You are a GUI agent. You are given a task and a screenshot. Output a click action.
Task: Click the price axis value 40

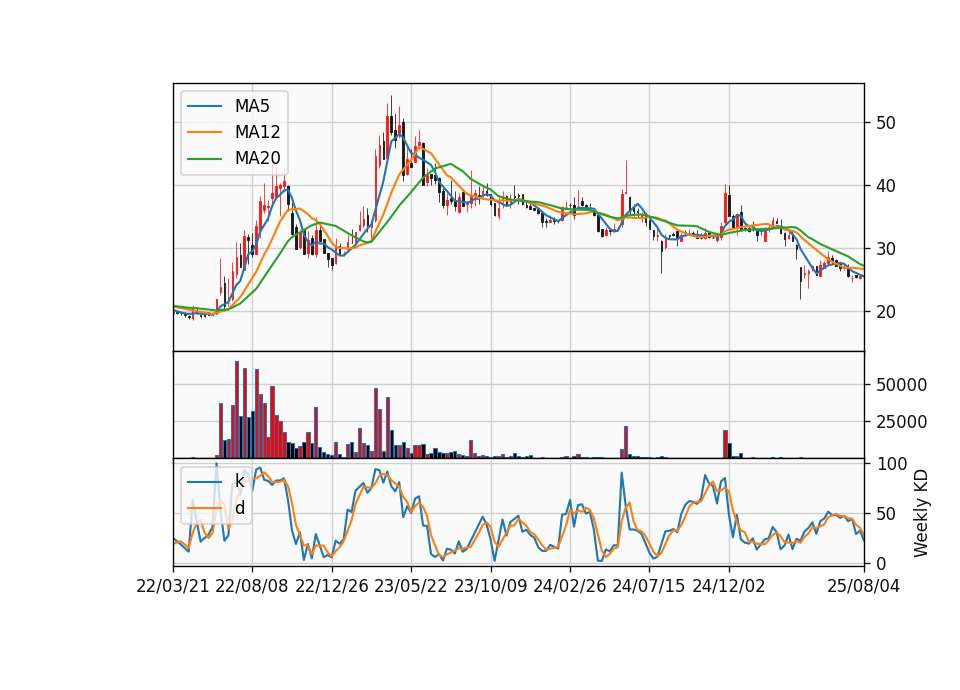[885, 186]
